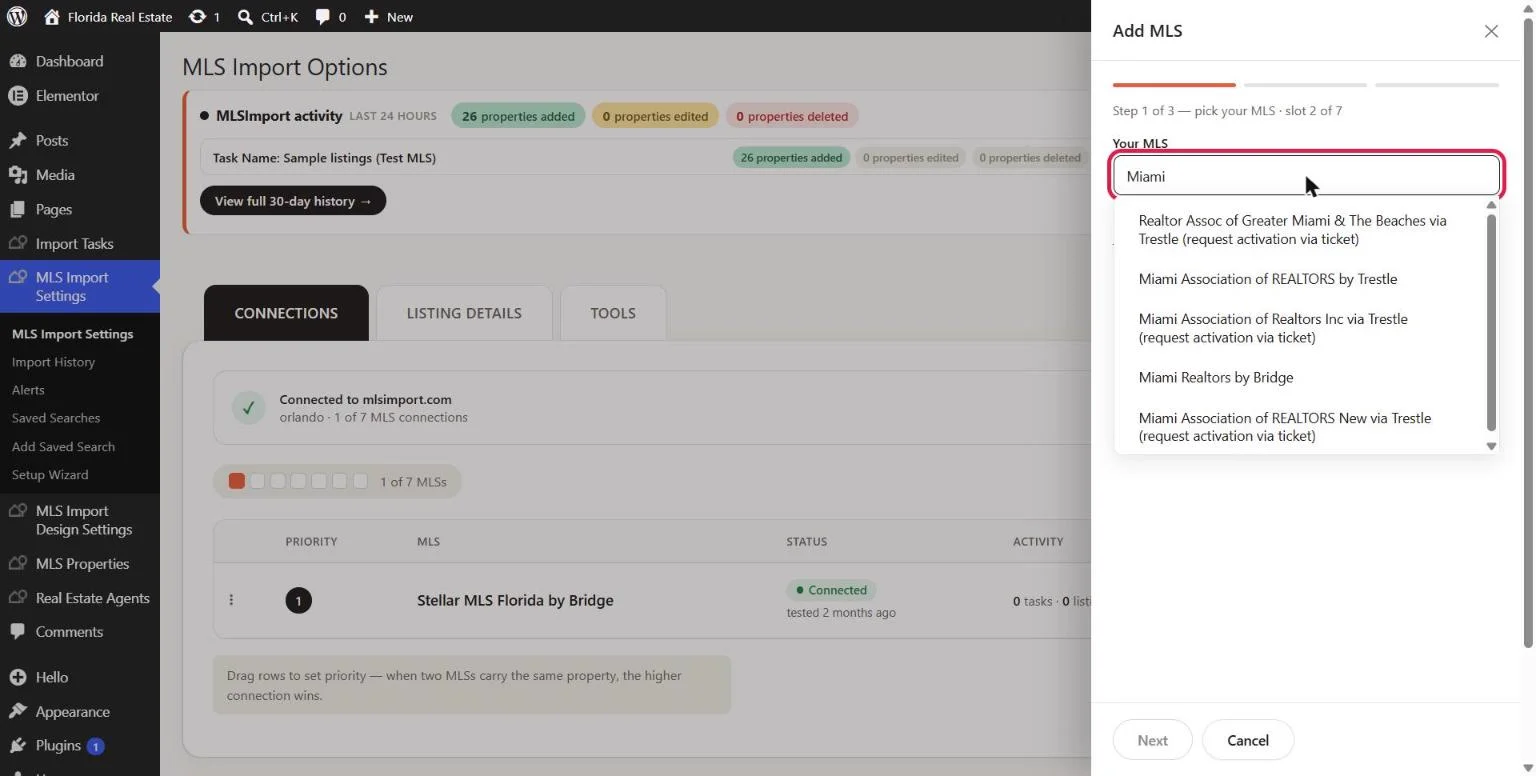Click the Cancel button in Add MLS
Image resolution: width=1536 pixels, height=776 pixels.
(1248, 741)
